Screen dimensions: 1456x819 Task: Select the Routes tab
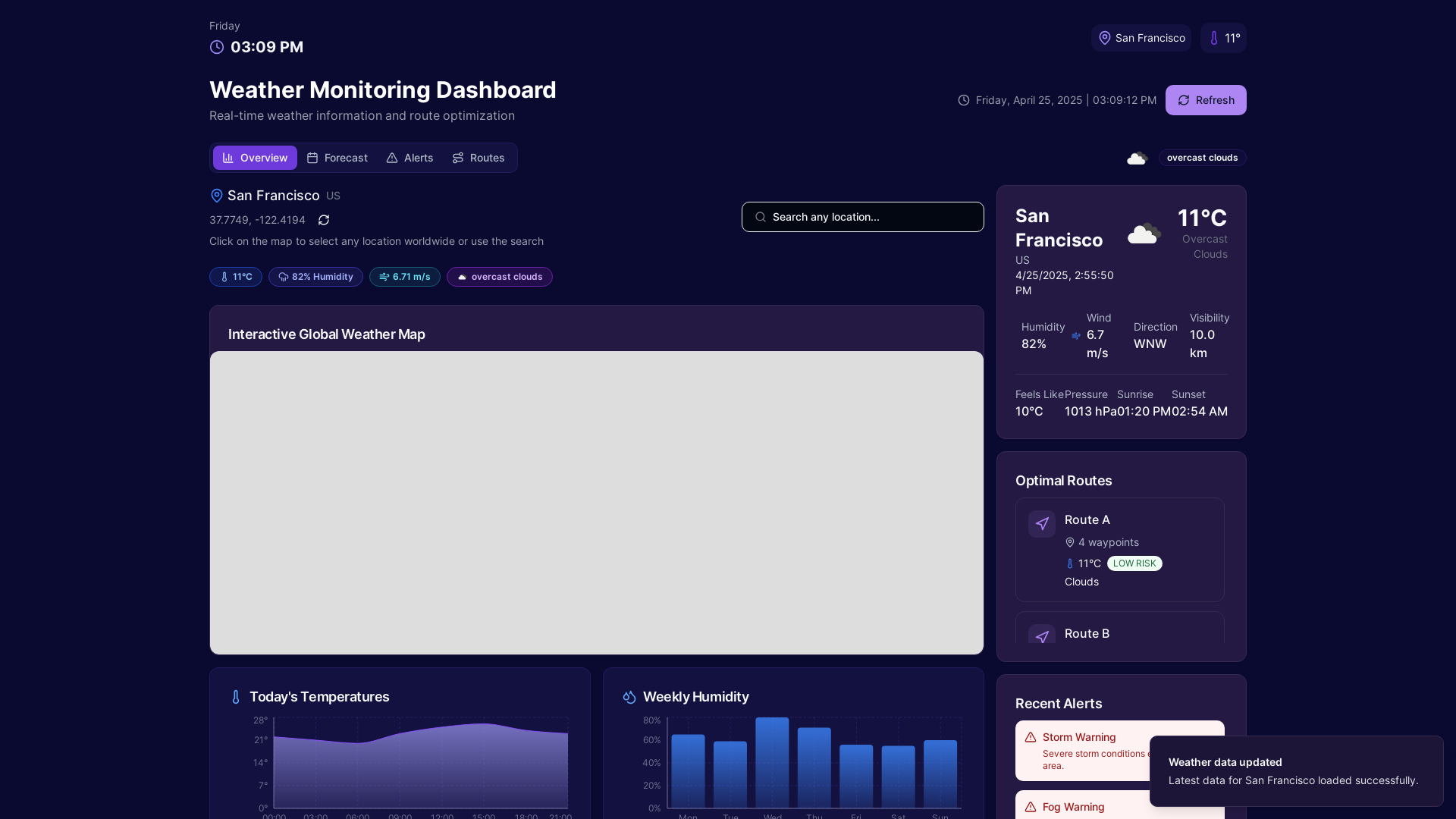tap(478, 158)
